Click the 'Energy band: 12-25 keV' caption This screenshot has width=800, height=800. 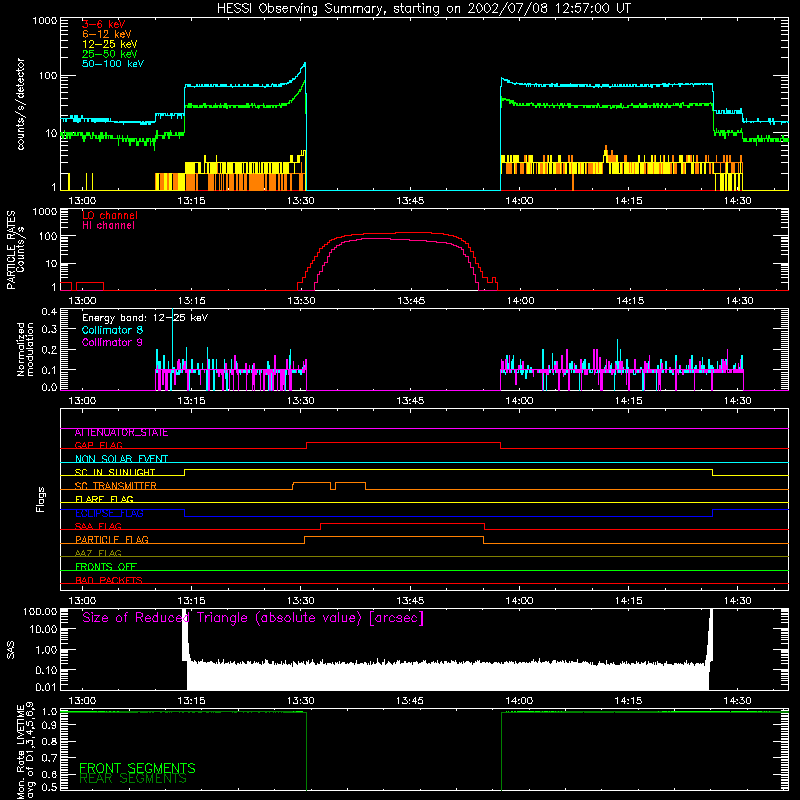click(x=145, y=318)
